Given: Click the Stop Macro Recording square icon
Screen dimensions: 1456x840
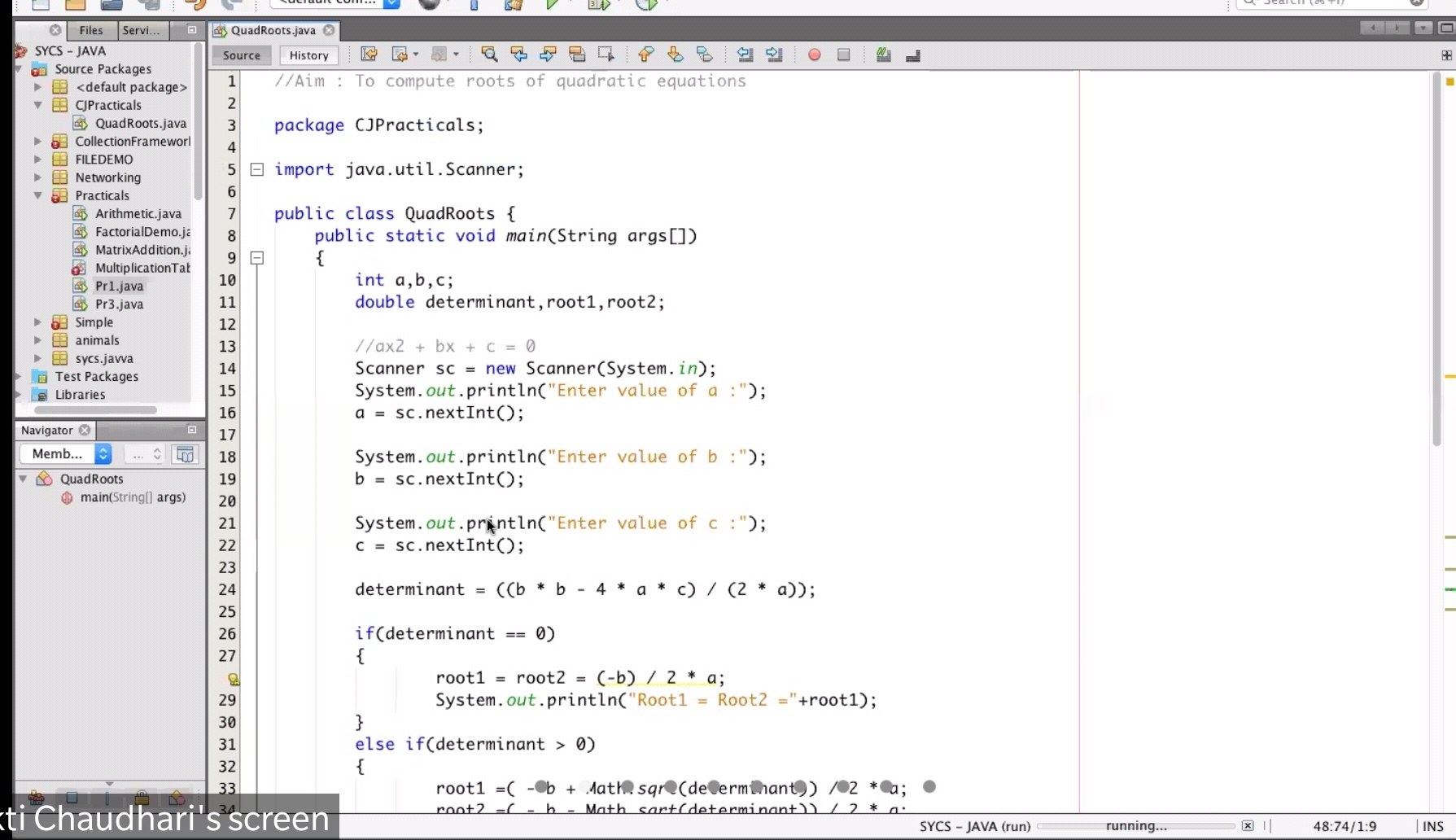Looking at the screenshot, I should point(844,55).
